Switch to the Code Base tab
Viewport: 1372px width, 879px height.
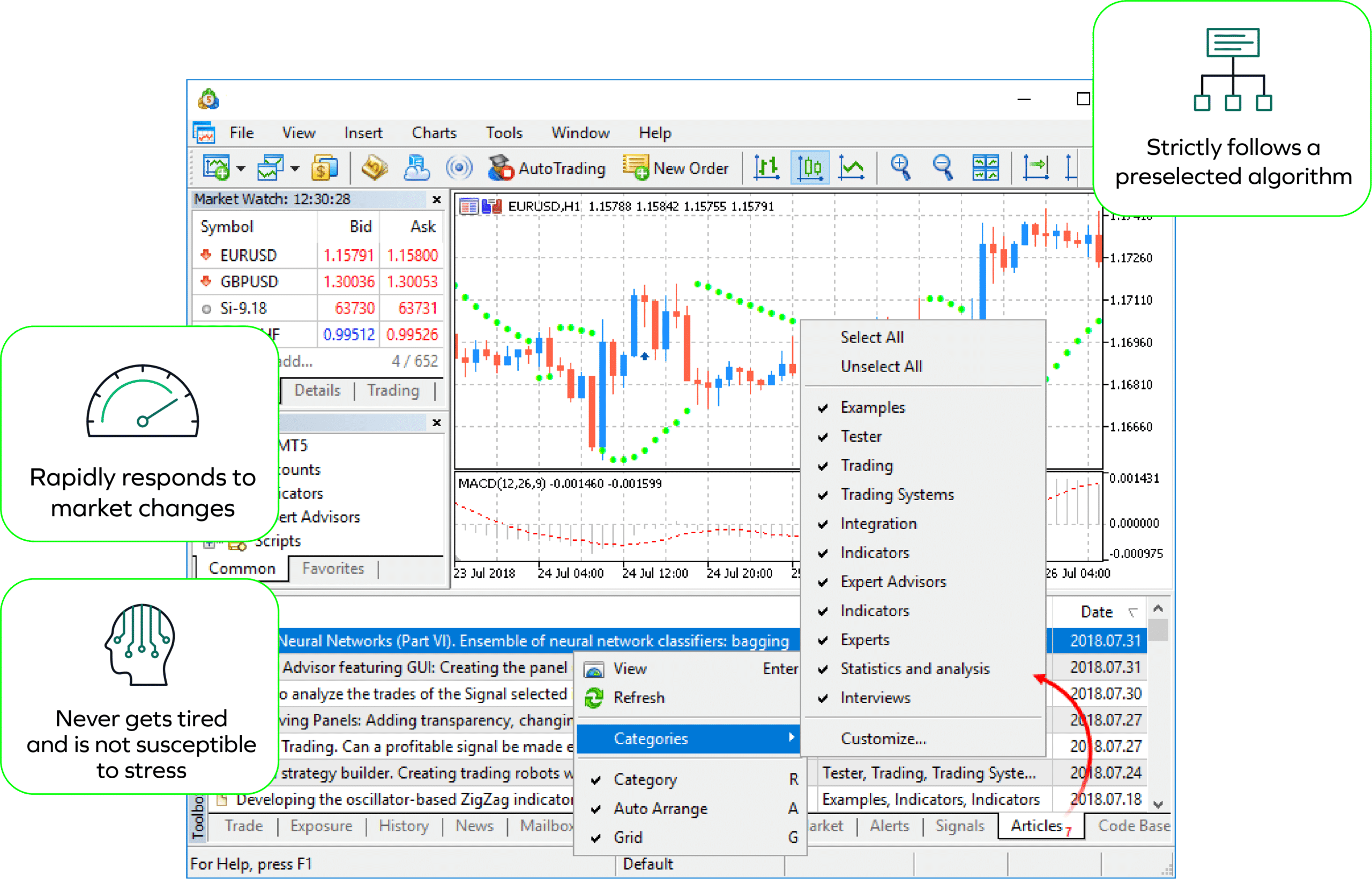click(x=1134, y=826)
